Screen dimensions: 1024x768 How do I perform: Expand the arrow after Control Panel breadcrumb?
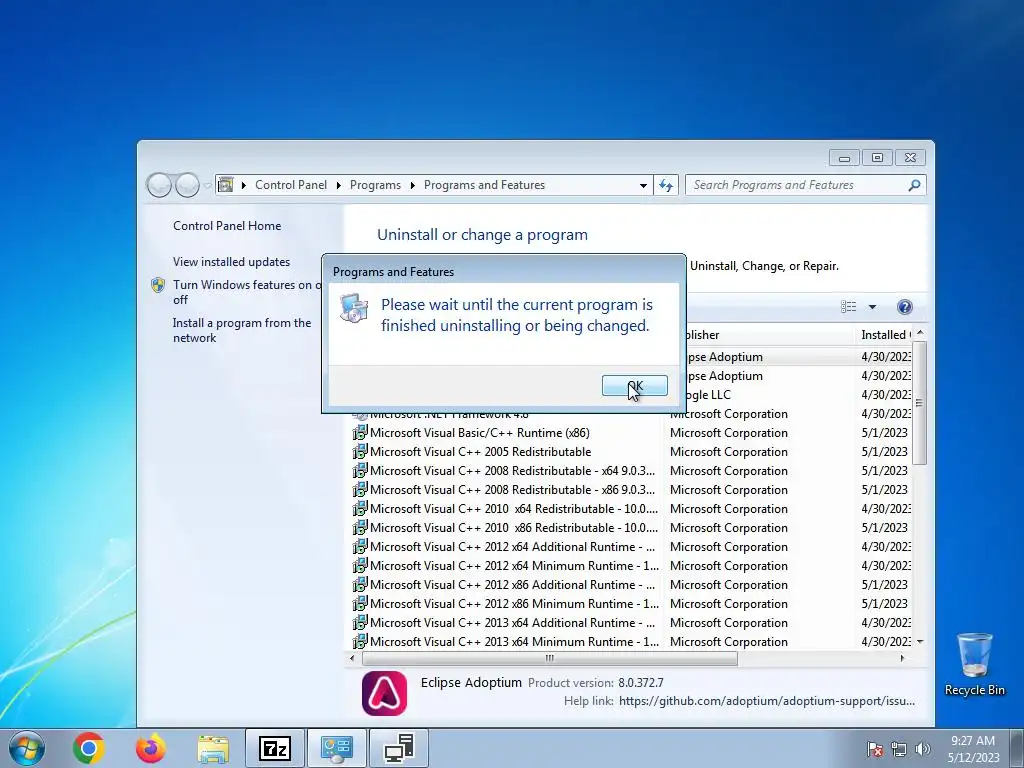(338, 185)
